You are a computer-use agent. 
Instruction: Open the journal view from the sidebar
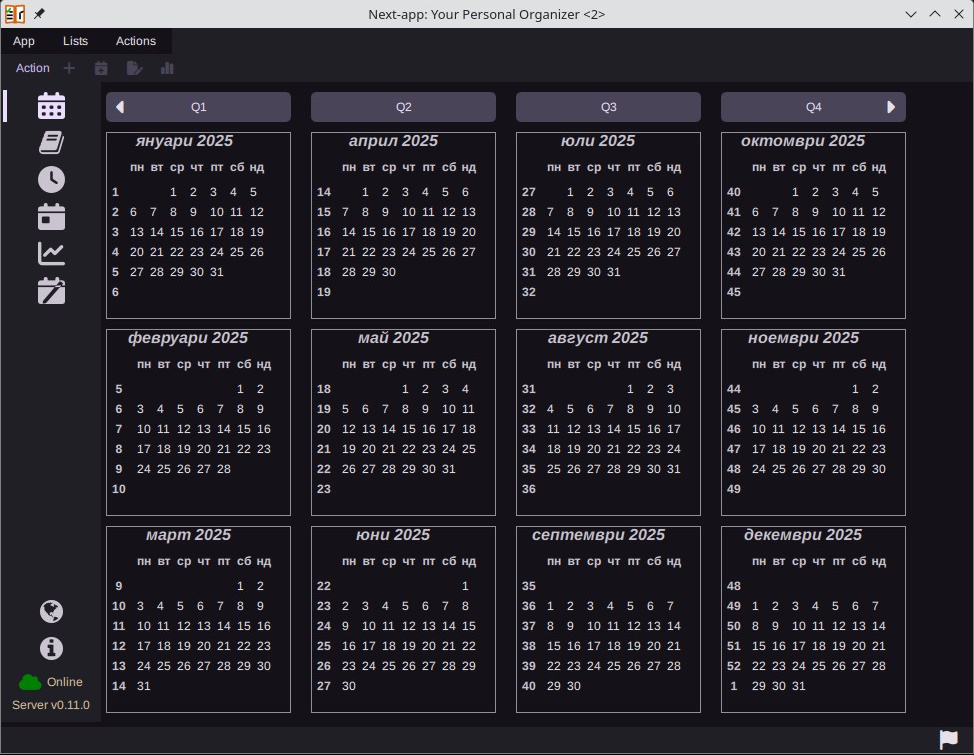(51, 141)
